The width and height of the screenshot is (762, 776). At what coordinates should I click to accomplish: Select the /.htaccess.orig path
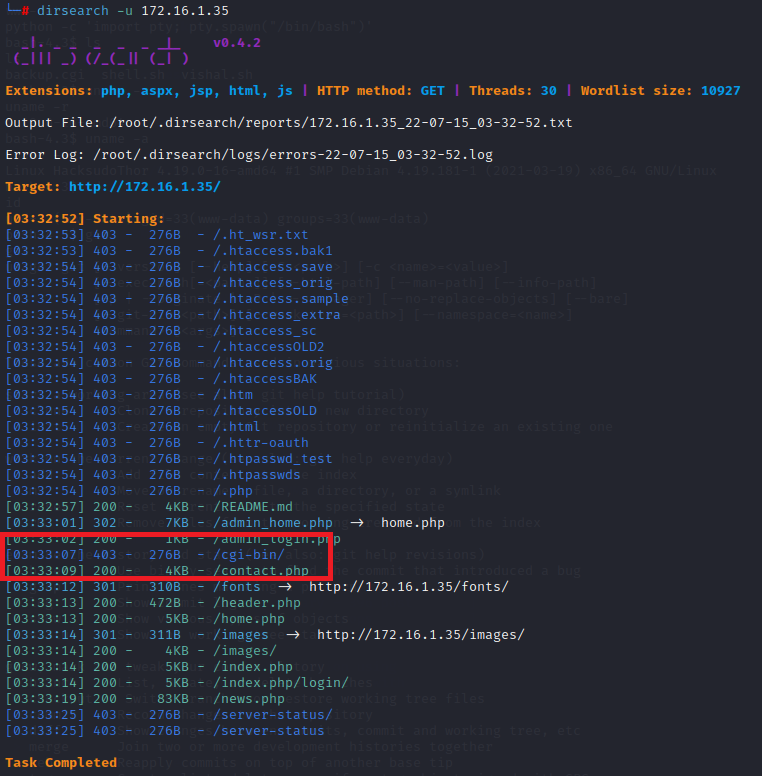[273, 363]
